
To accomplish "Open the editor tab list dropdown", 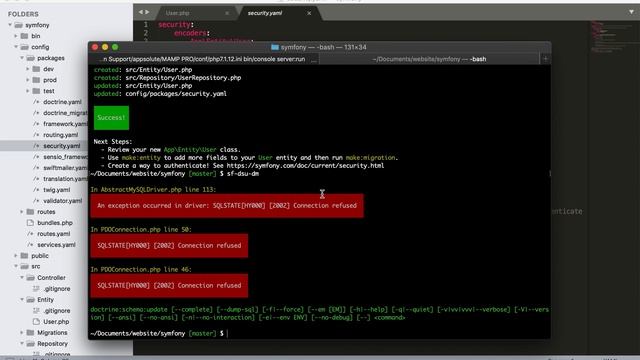I will coord(631,12).
